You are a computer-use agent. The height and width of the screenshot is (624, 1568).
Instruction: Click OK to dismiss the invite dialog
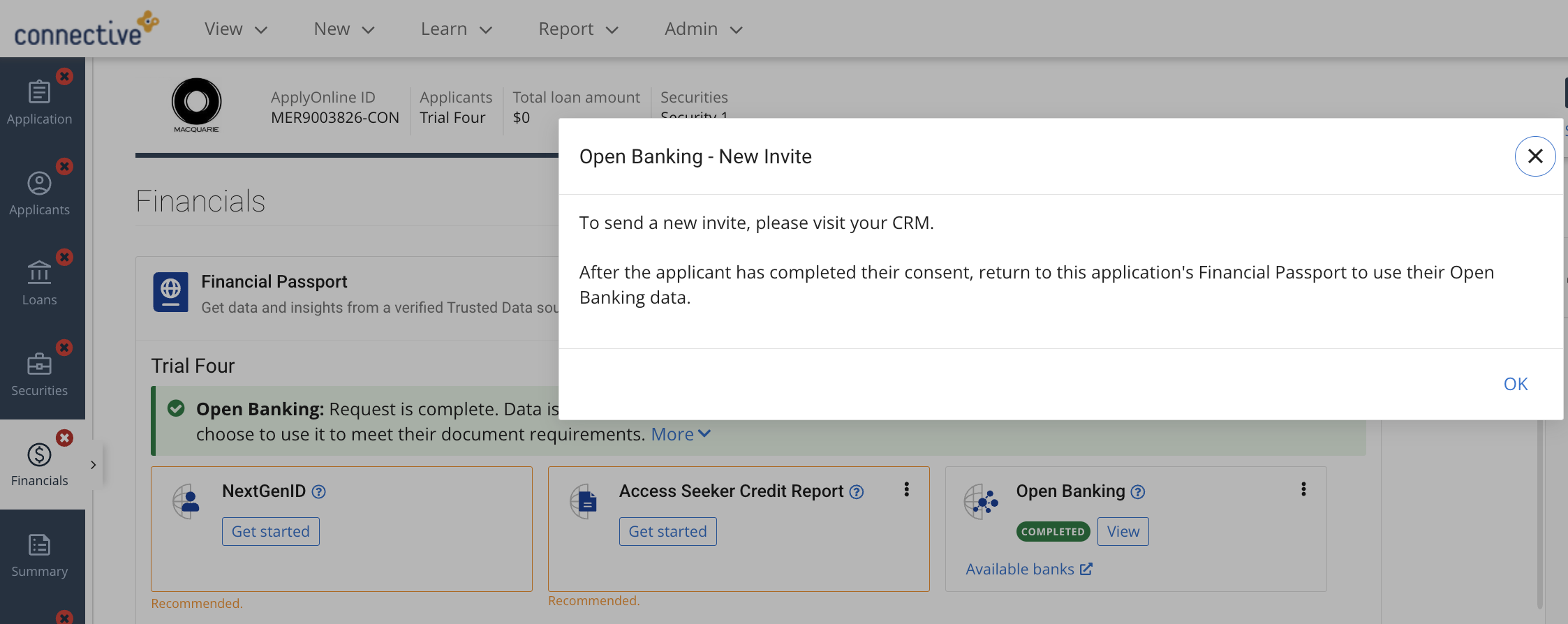click(1515, 384)
